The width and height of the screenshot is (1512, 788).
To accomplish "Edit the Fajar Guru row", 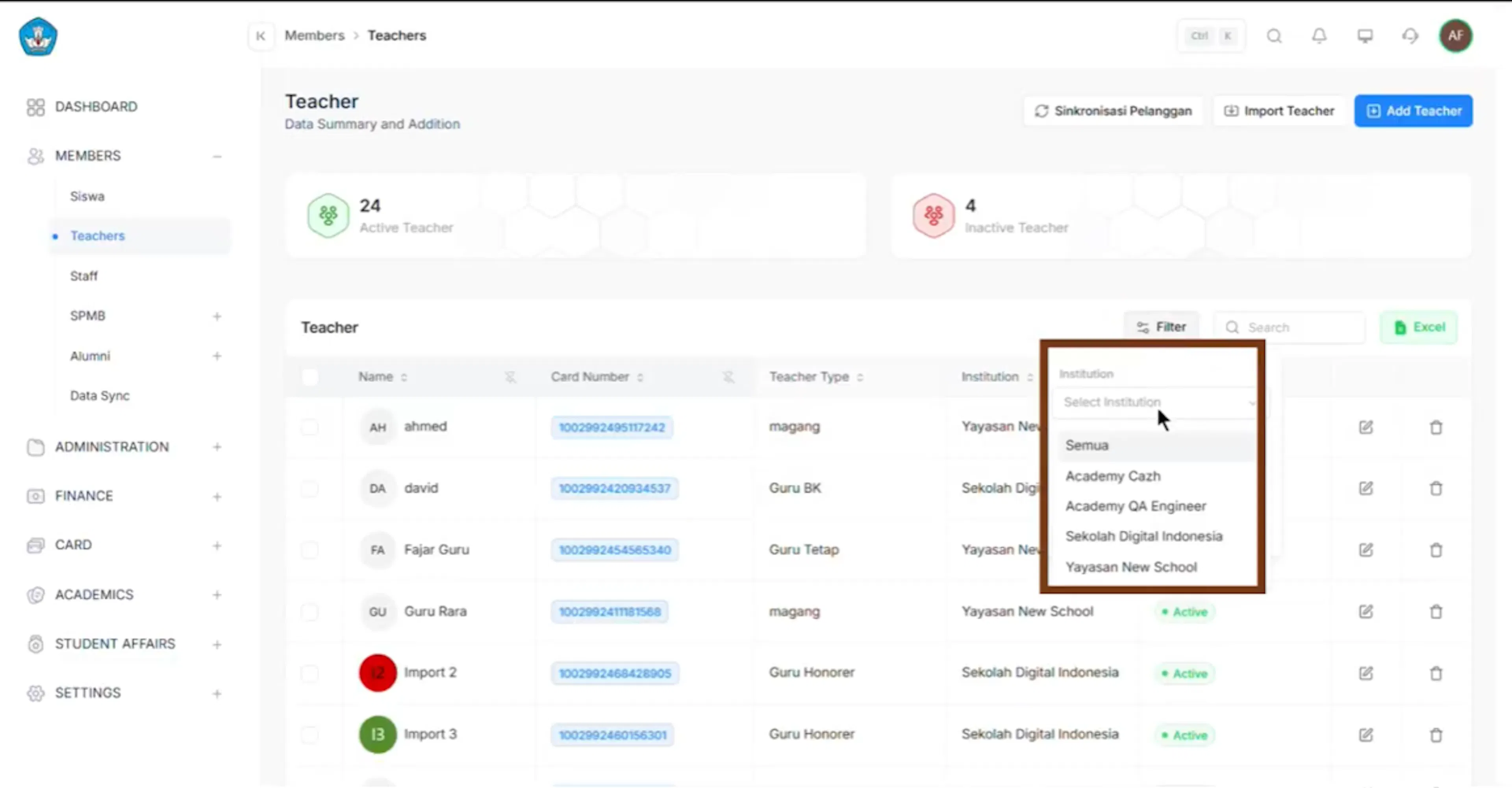I will point(1365,550).
